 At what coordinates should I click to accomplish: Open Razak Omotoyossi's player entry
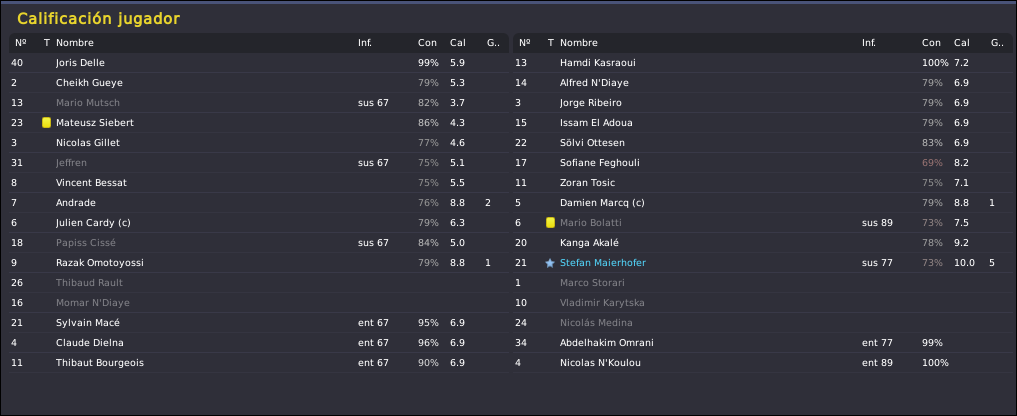[100, 263]
